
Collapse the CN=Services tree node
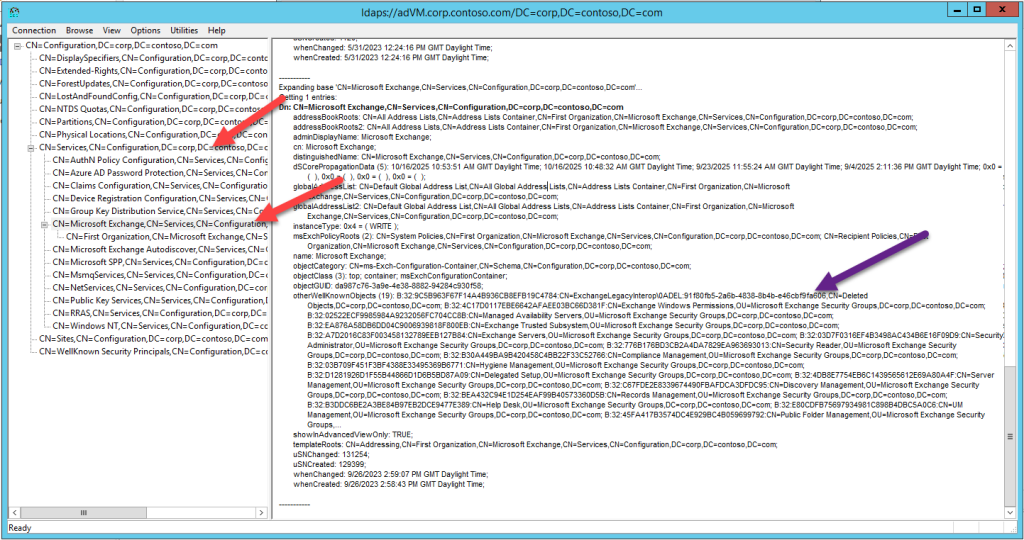(x=31, y=147)
